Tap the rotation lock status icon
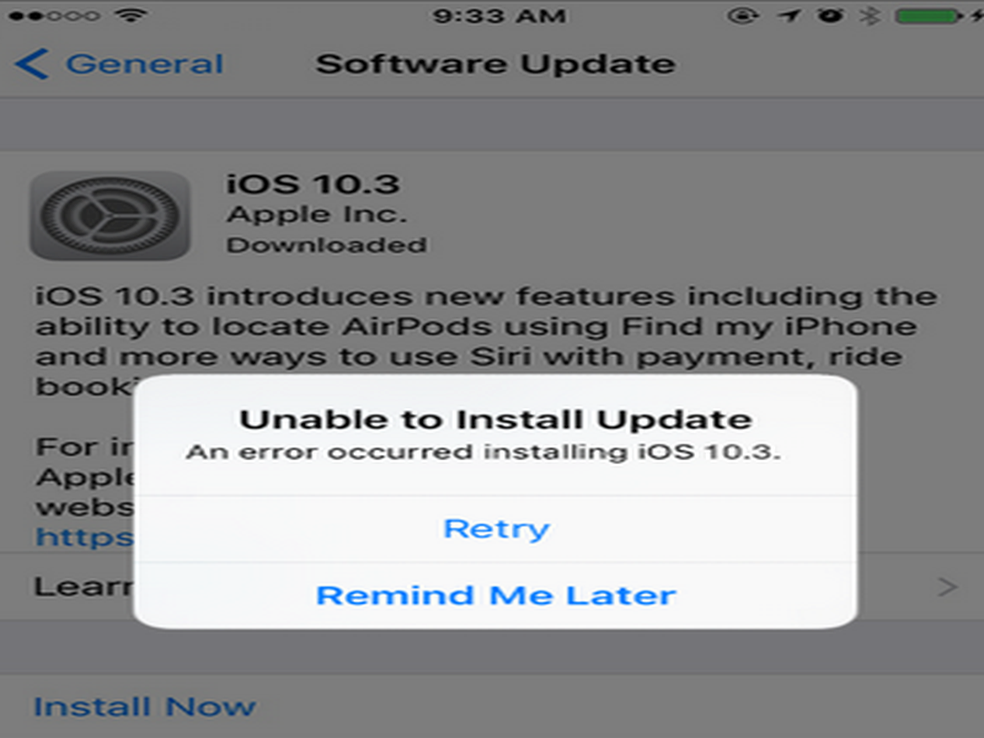This screenshot has height=738, width=984. pyautogui.click(x=743, y=15)
